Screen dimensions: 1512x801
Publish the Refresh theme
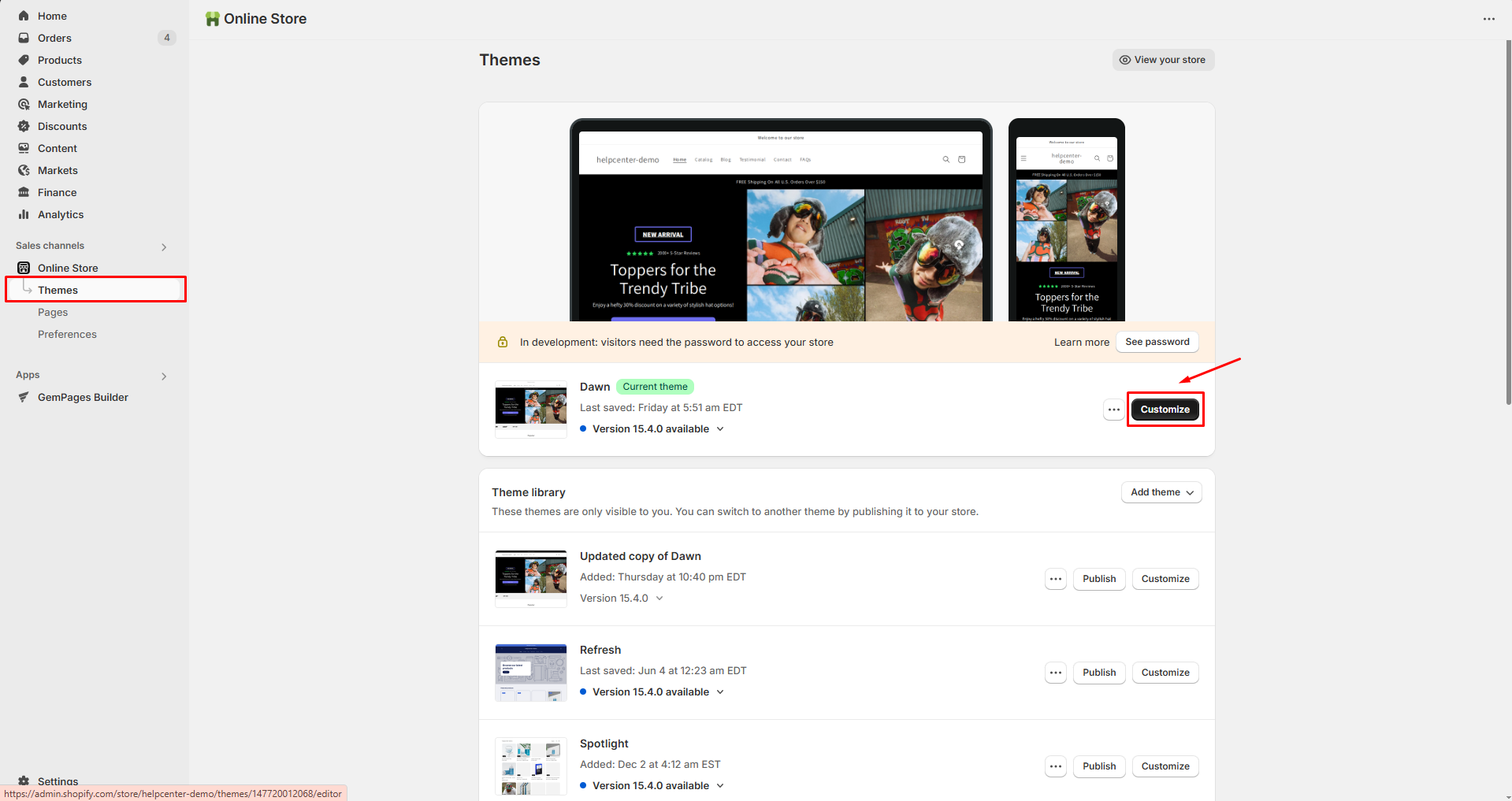1098,673
